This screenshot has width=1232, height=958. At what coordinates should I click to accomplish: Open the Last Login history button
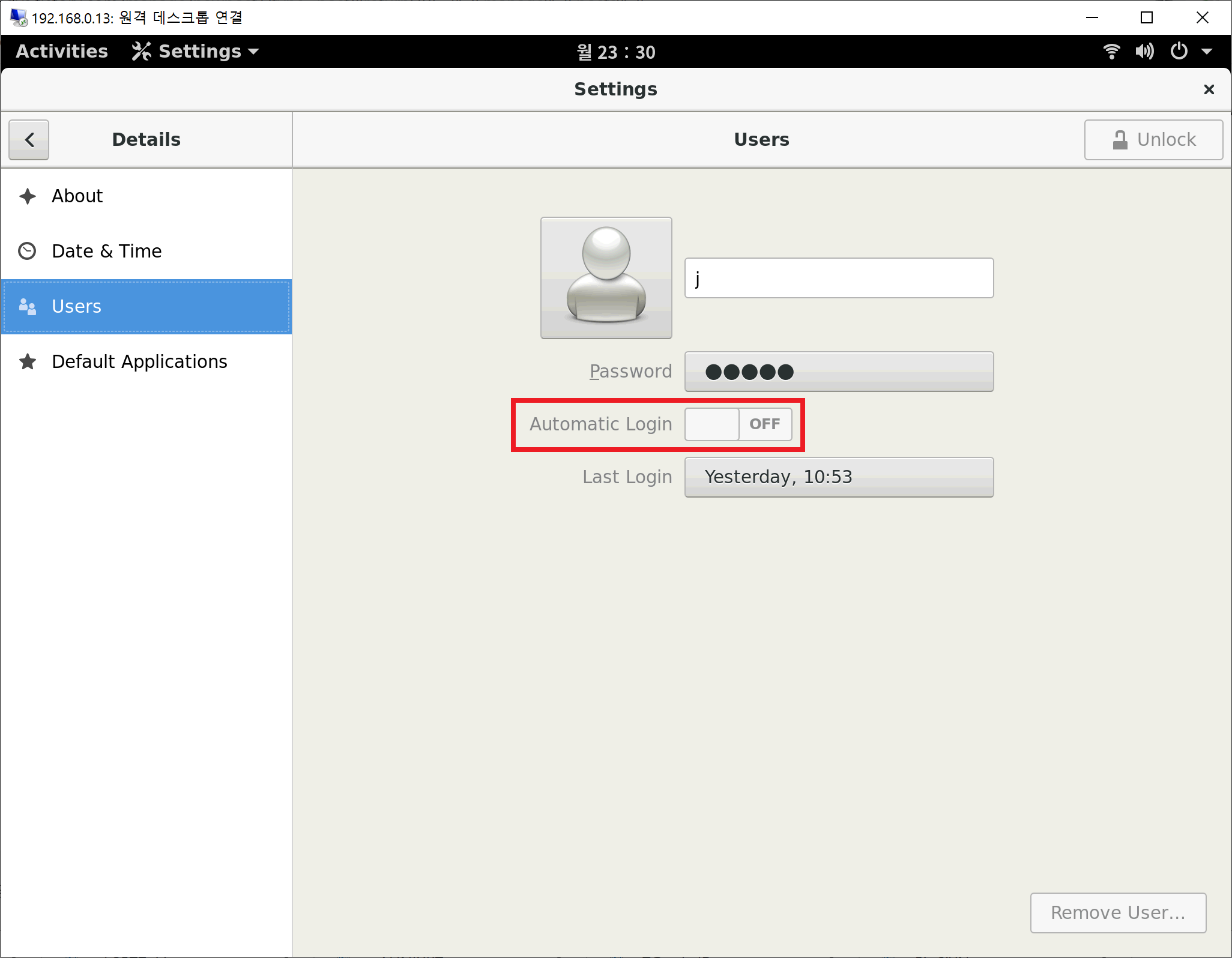point(839,477)
